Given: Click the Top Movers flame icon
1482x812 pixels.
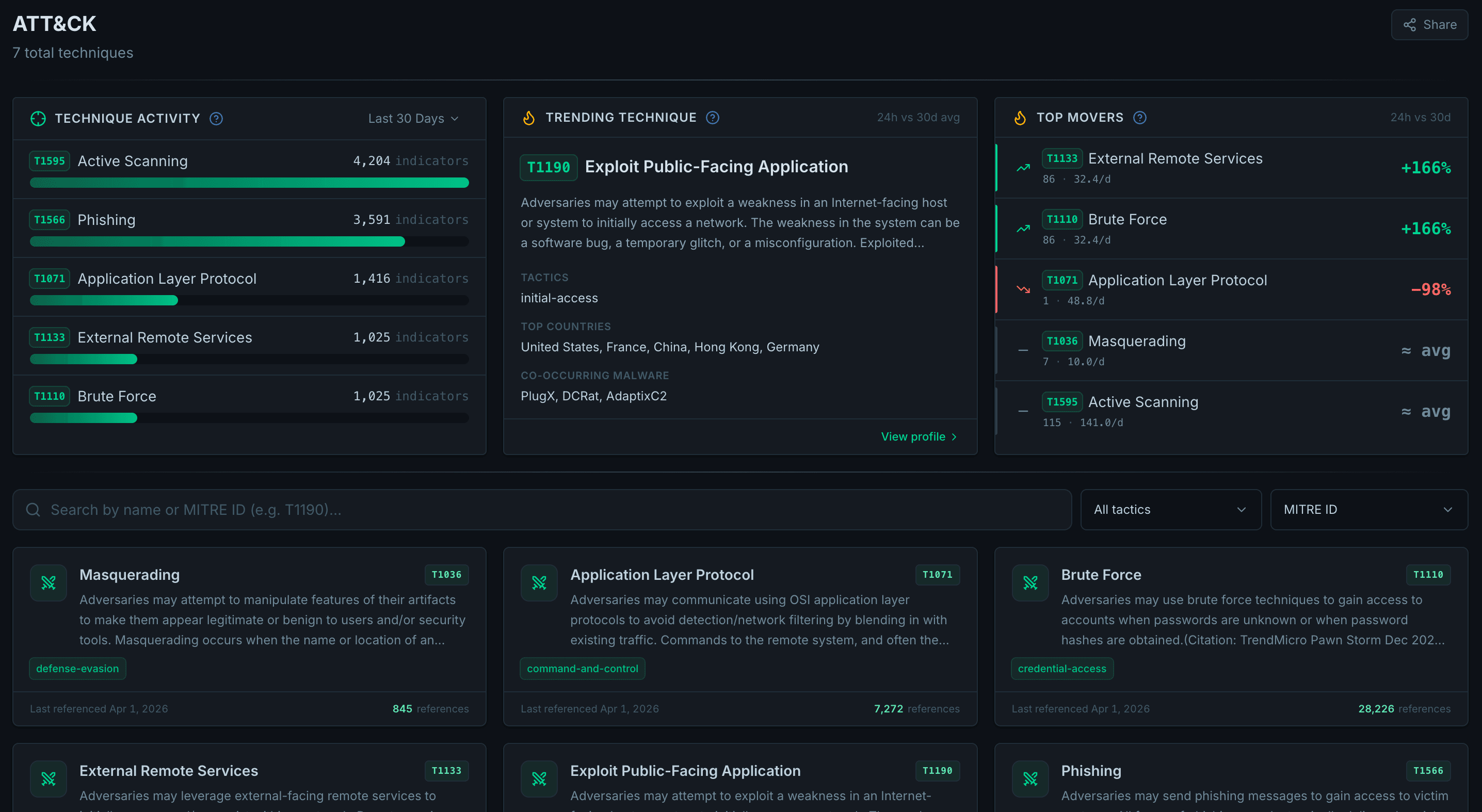Looking at the screenshot, I should point(1020,118).
